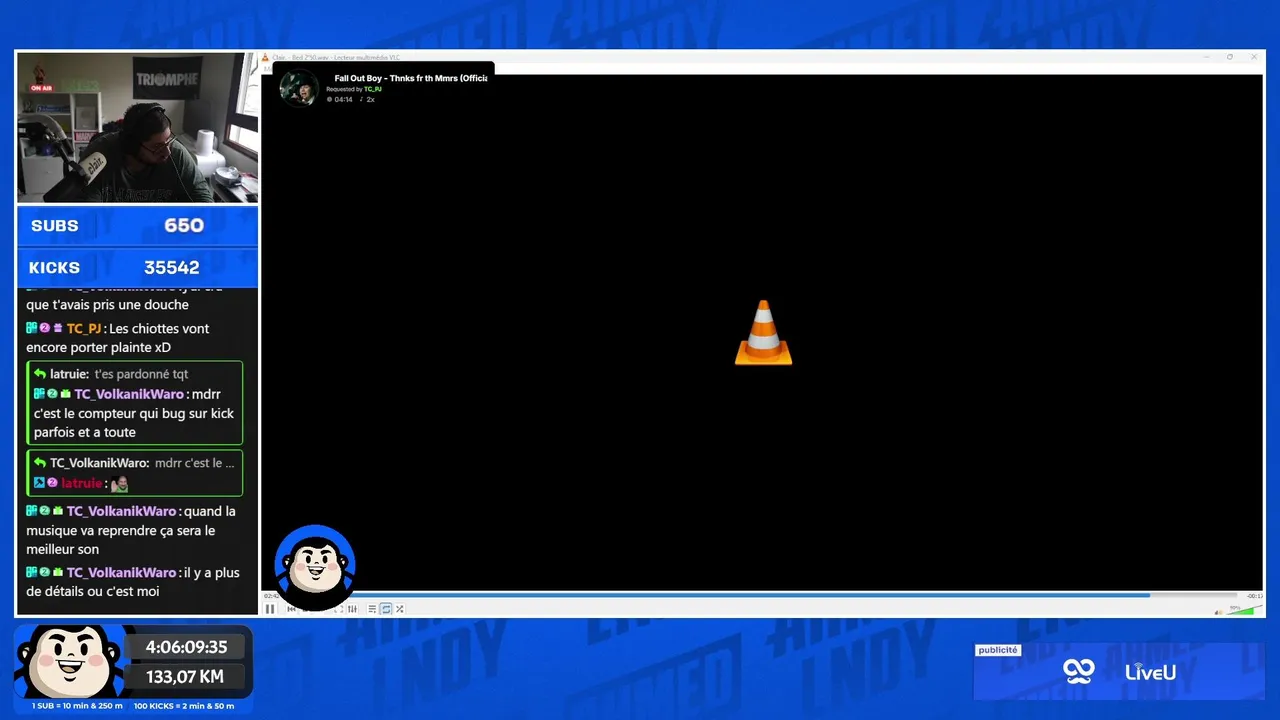Screen dimensions: 1280x720
Task: Click the 04:14 song duration
Action: click(x=343, y=100)
